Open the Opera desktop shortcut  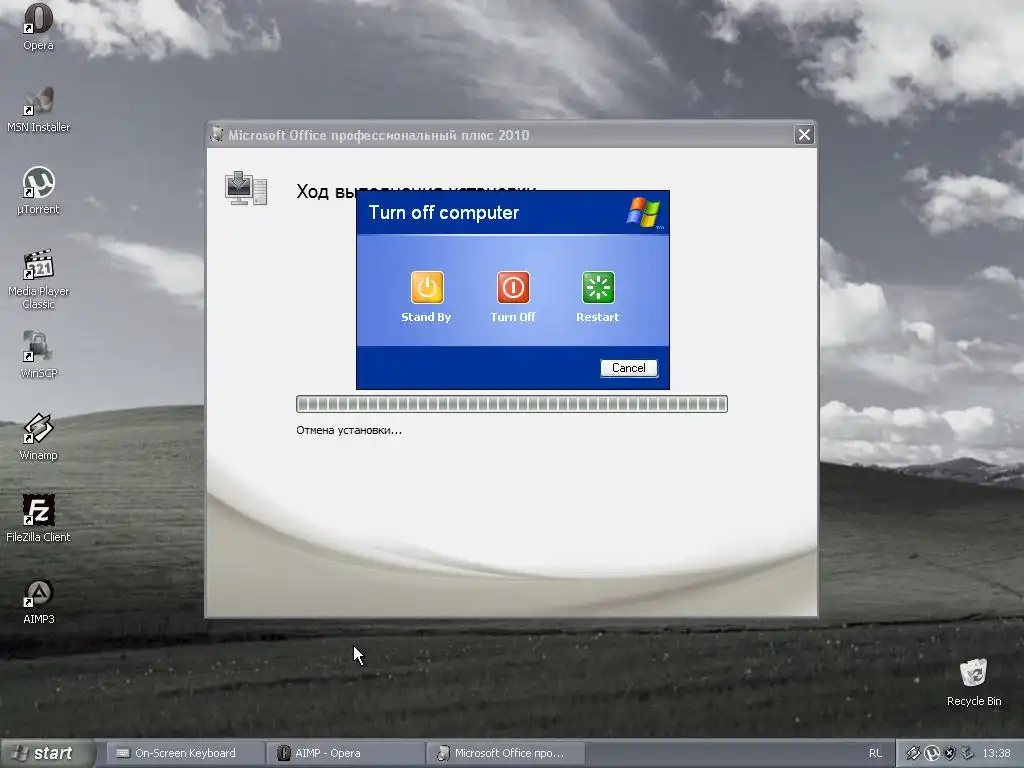38,26
